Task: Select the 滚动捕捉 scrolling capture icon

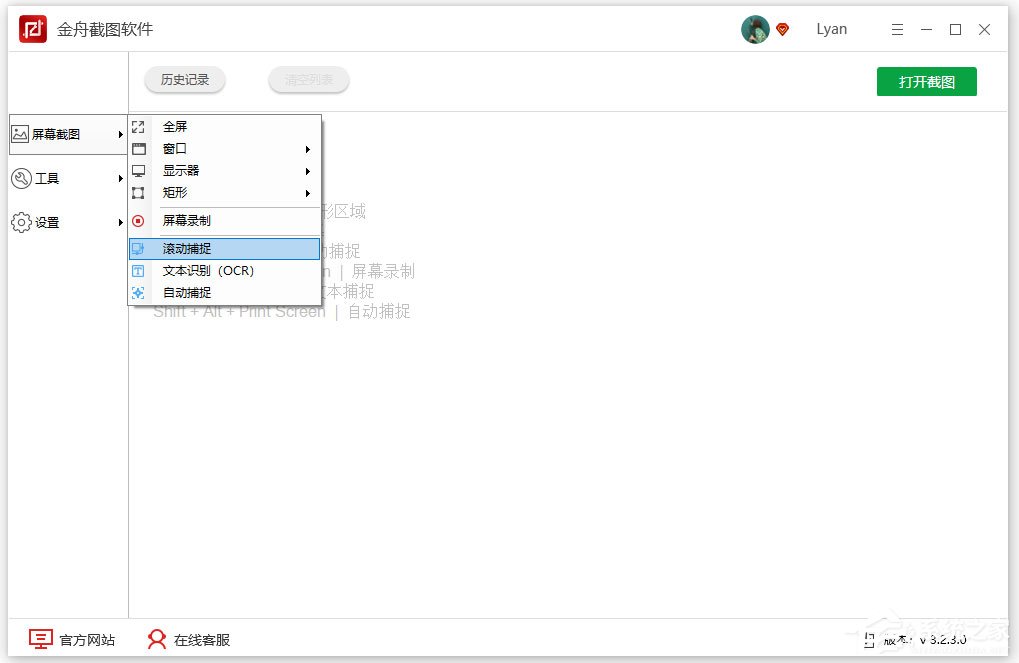Action: point(138,247)
